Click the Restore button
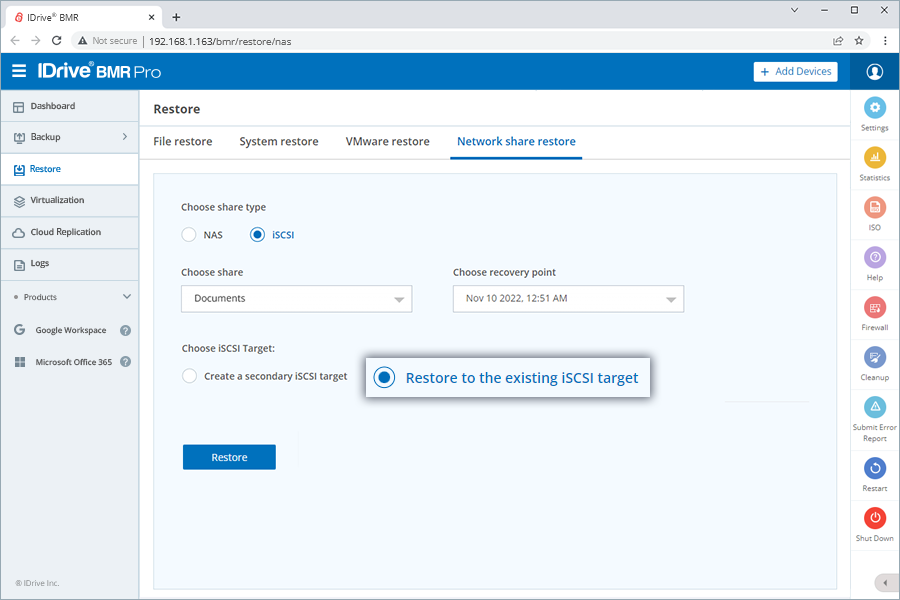 (229, 456)
